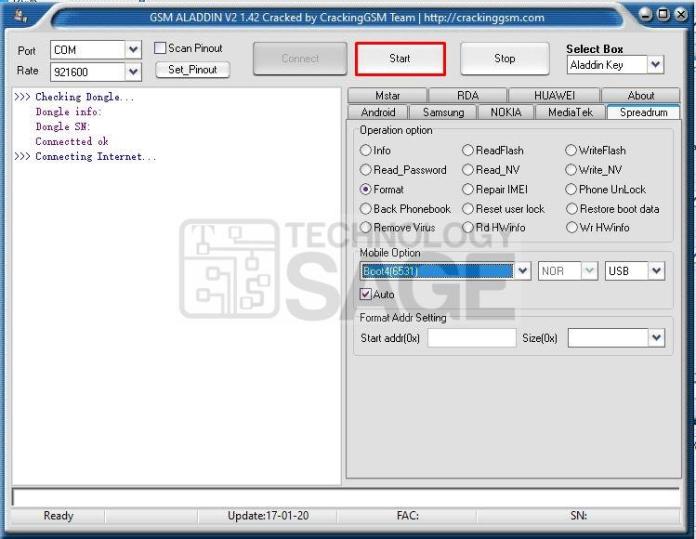Expand the Rate 921600 dropdown
Image resolution: width=696 pixels, height=539 pixels.
(x=133, y=71)
